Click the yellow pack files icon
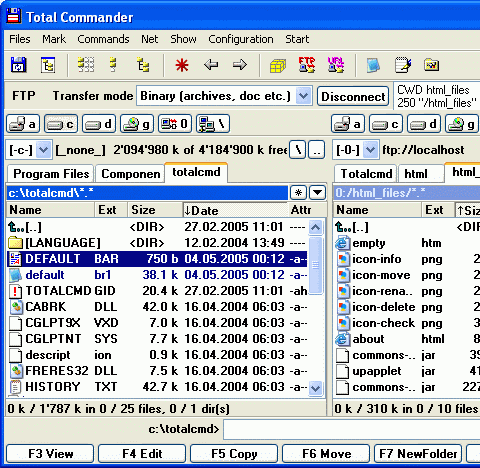This screenshot has height=468, width=480. 278,65
